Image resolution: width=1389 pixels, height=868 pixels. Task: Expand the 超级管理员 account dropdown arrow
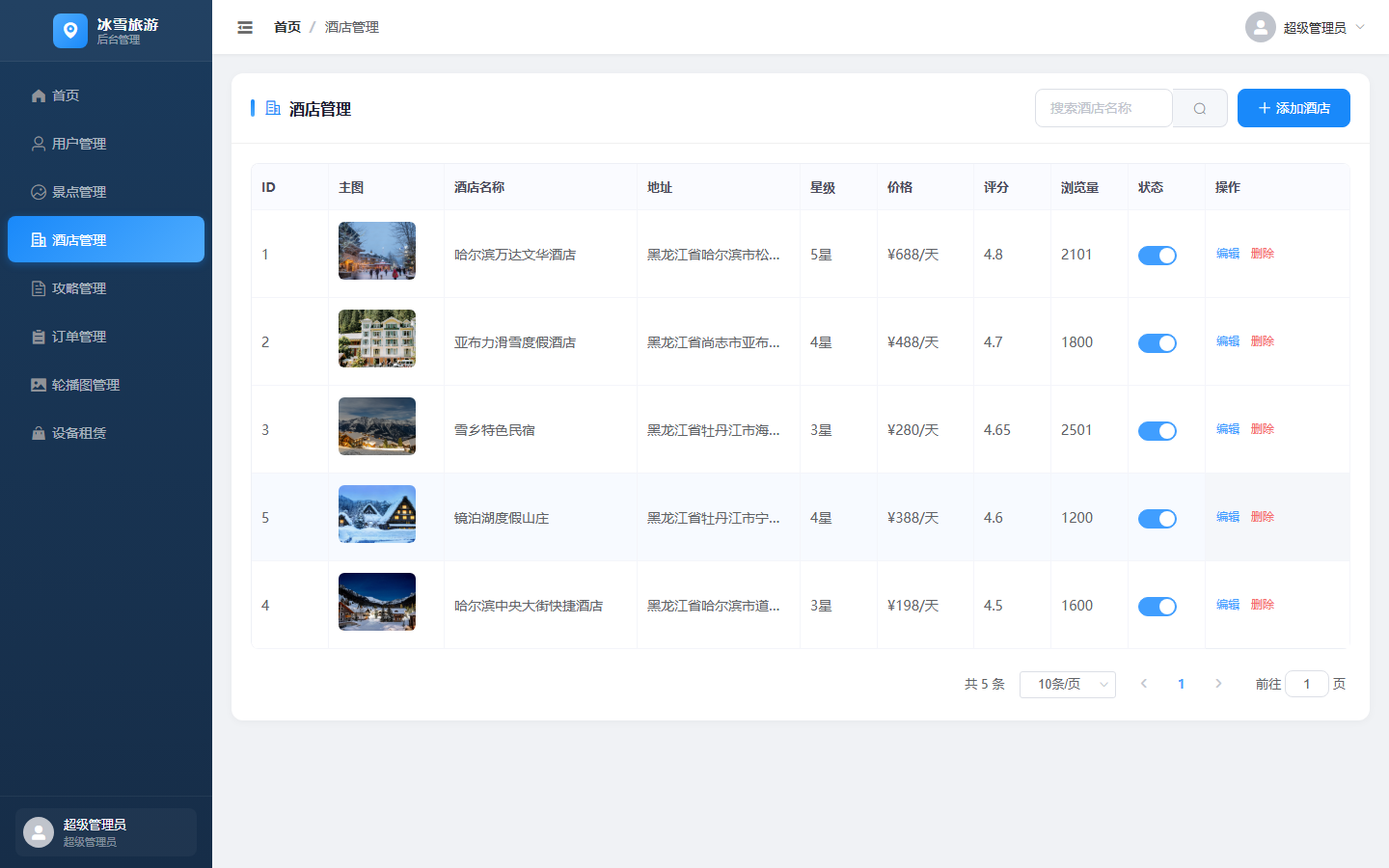pyautogui.click(x=1360, y=27)
